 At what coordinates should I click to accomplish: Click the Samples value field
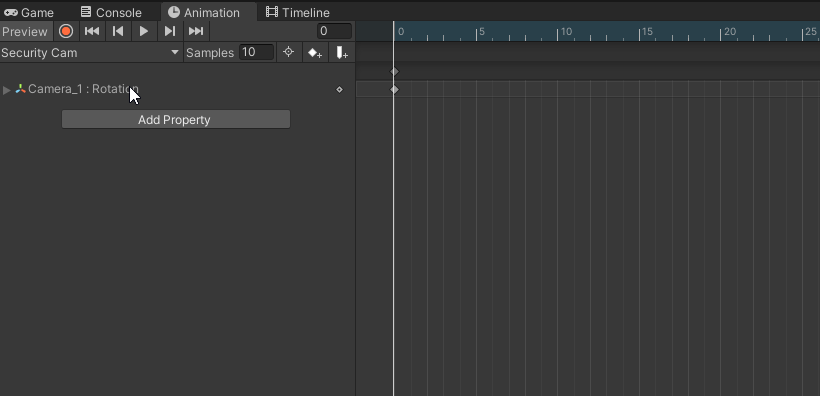[256, 52]
